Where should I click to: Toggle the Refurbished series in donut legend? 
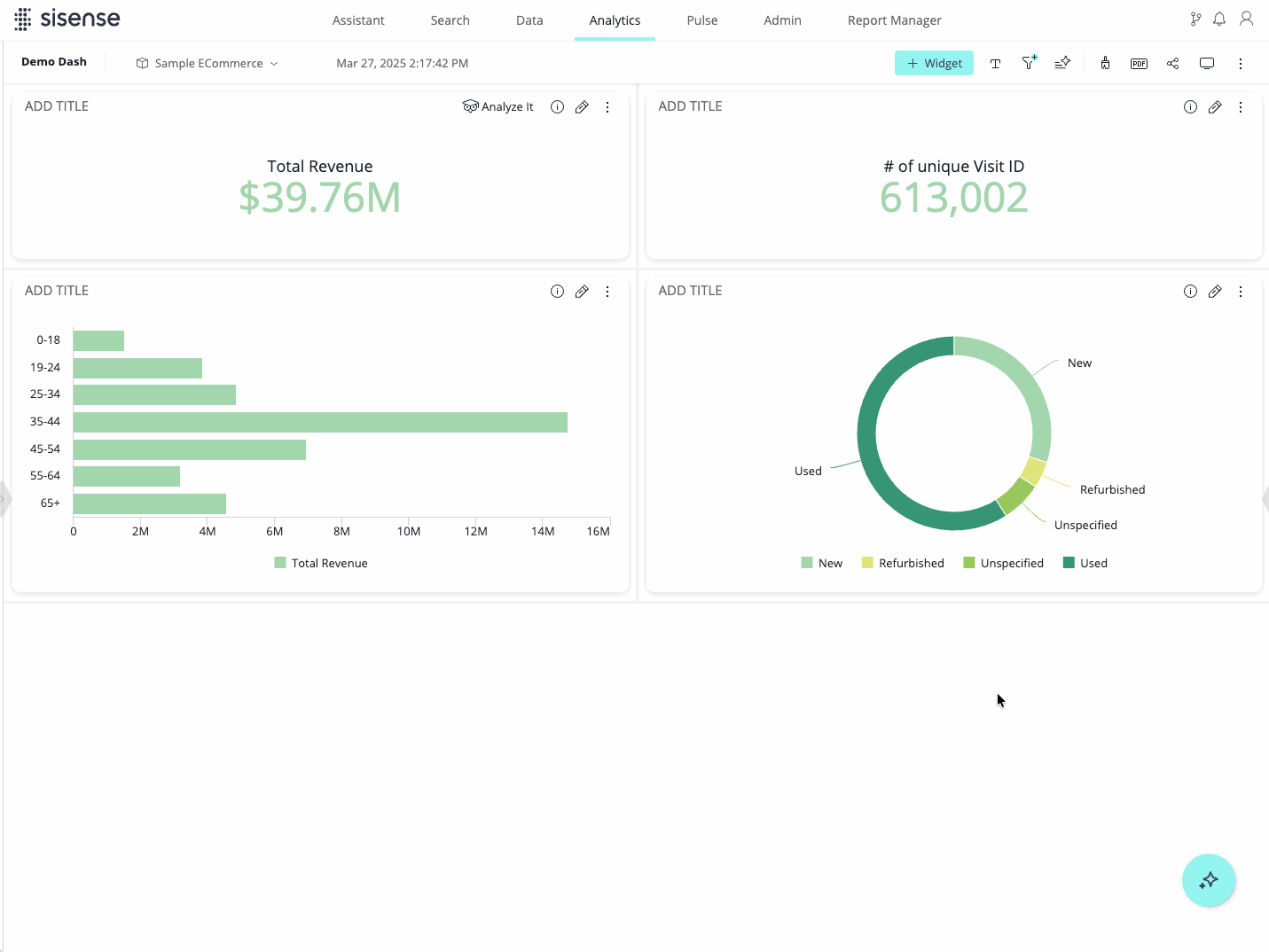coord(903,563)
